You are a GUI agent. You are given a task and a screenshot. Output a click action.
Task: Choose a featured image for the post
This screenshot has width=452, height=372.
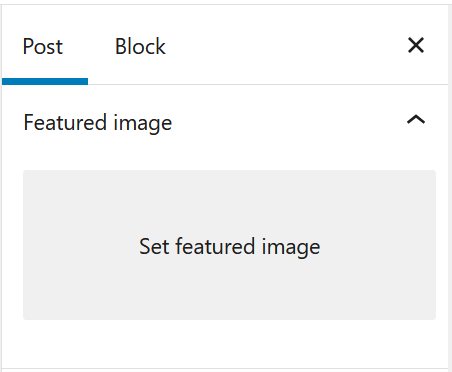(x=229, y=245)
